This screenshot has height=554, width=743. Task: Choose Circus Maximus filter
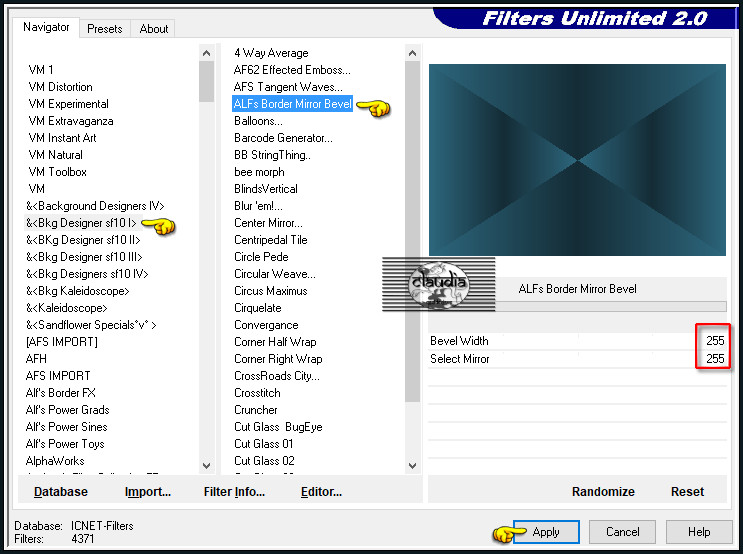pyautogui.click(x=271, y=291)
